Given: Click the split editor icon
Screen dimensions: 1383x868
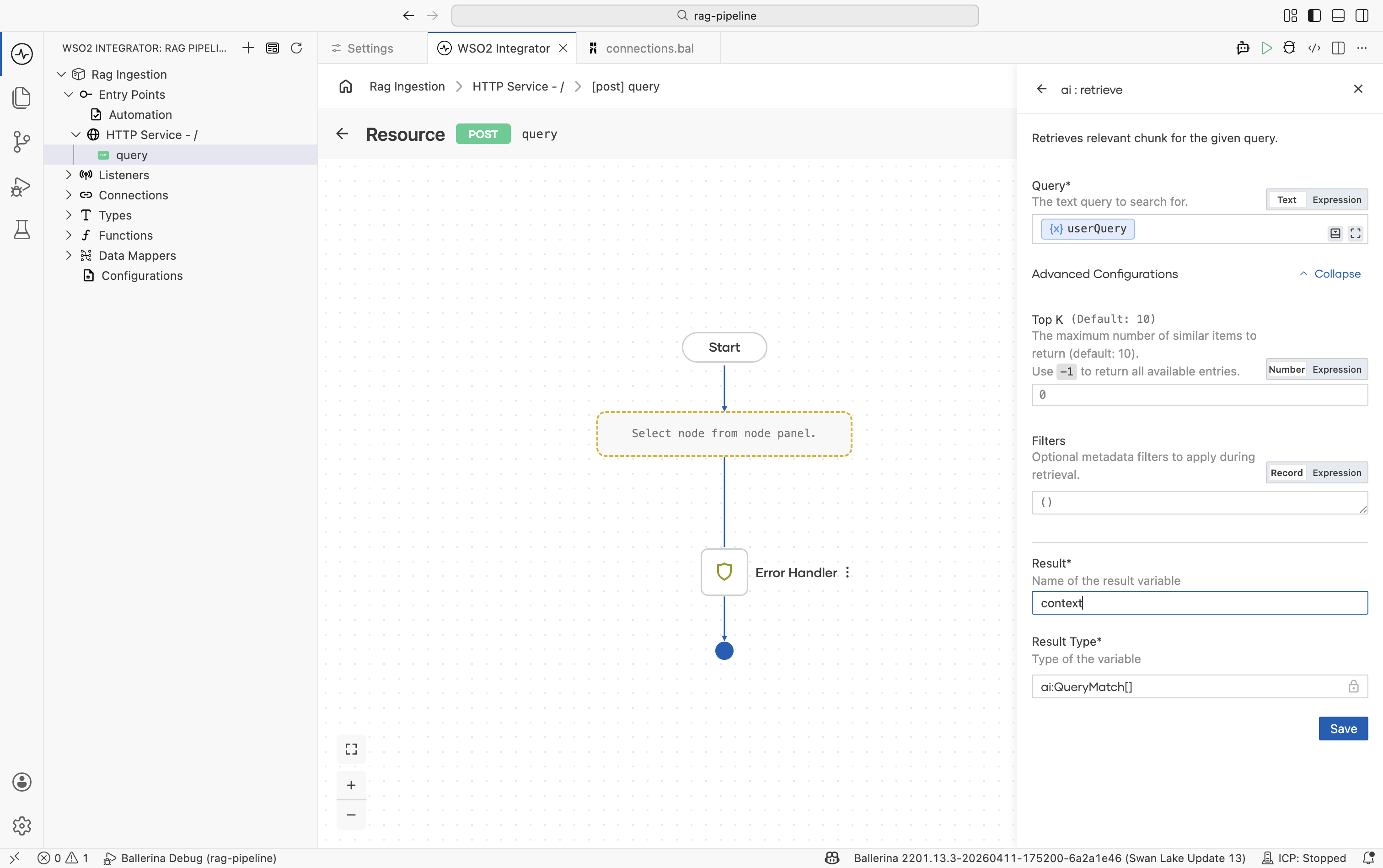Looking at the screenshot, I should [x=1338, y=48].
